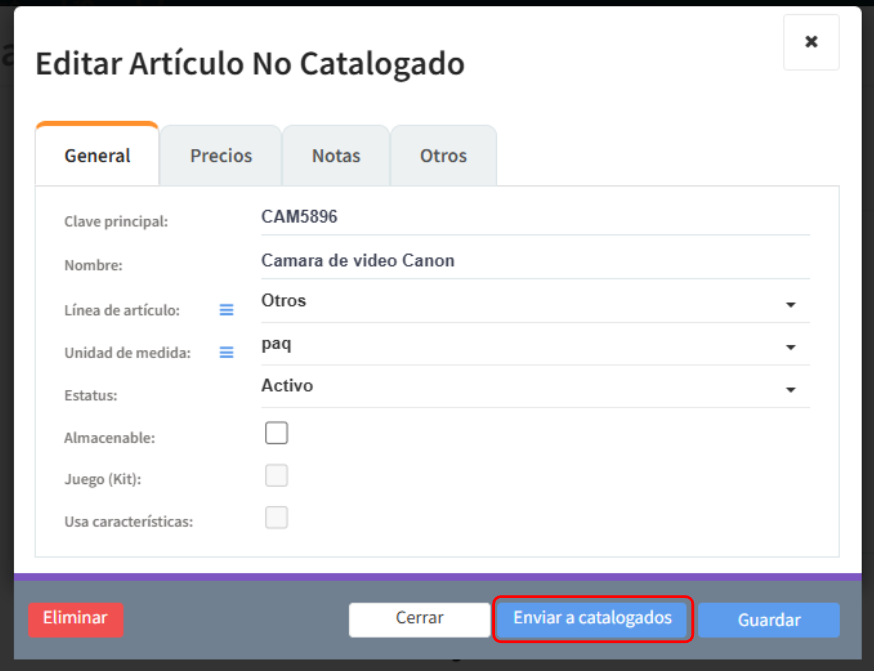Open the Línea de artículo list icon

pos(226,310)
